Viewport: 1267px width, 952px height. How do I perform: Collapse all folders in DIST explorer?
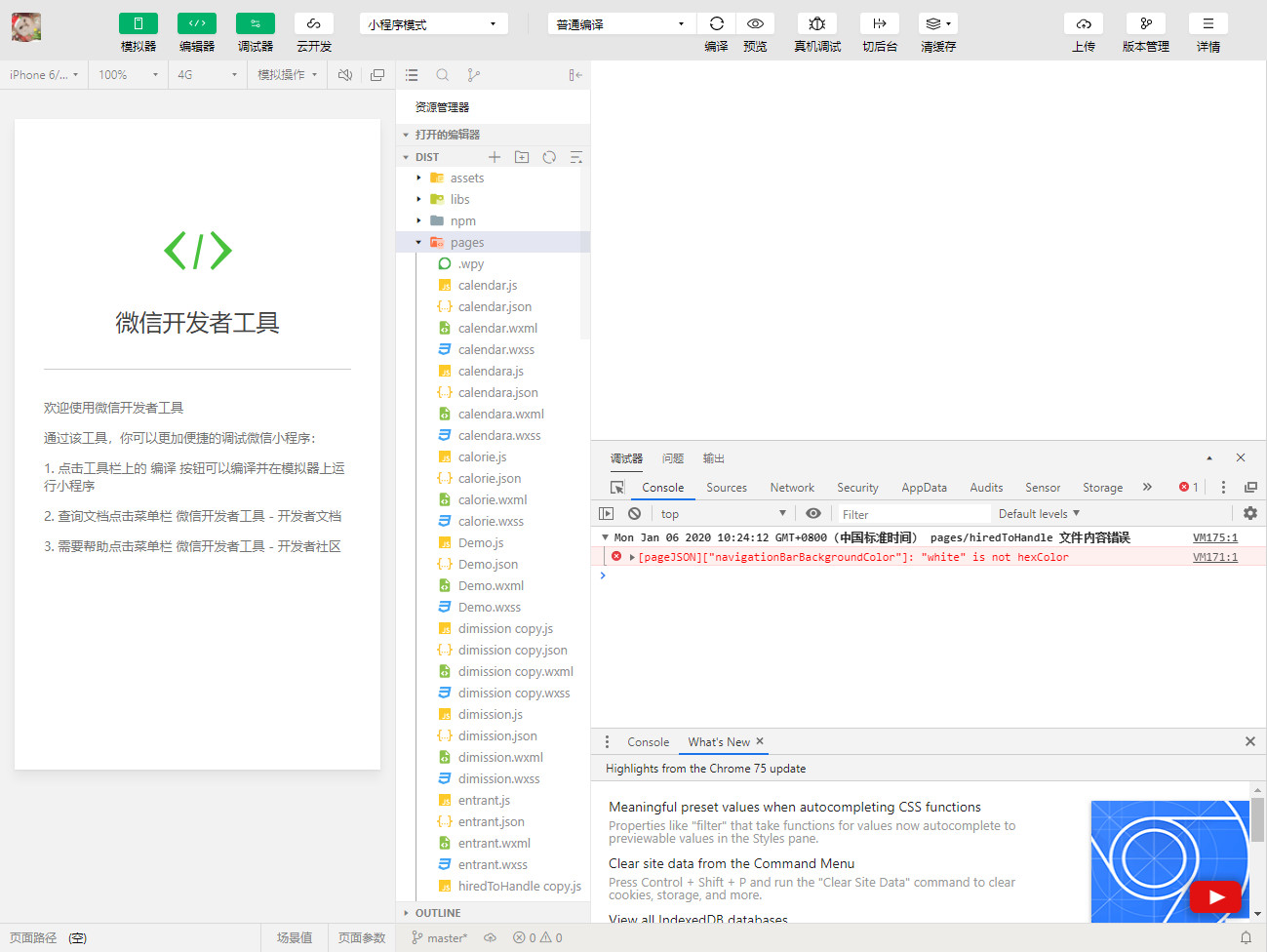[x=576, y=157]
